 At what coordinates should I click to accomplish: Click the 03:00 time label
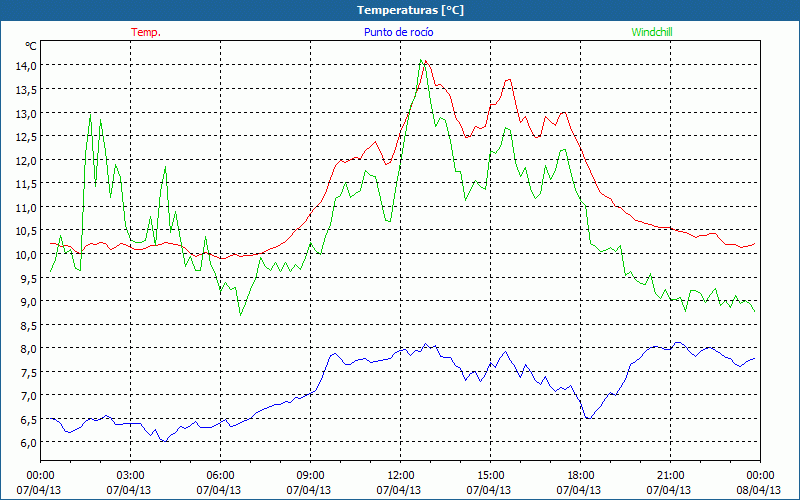point(131,476)
